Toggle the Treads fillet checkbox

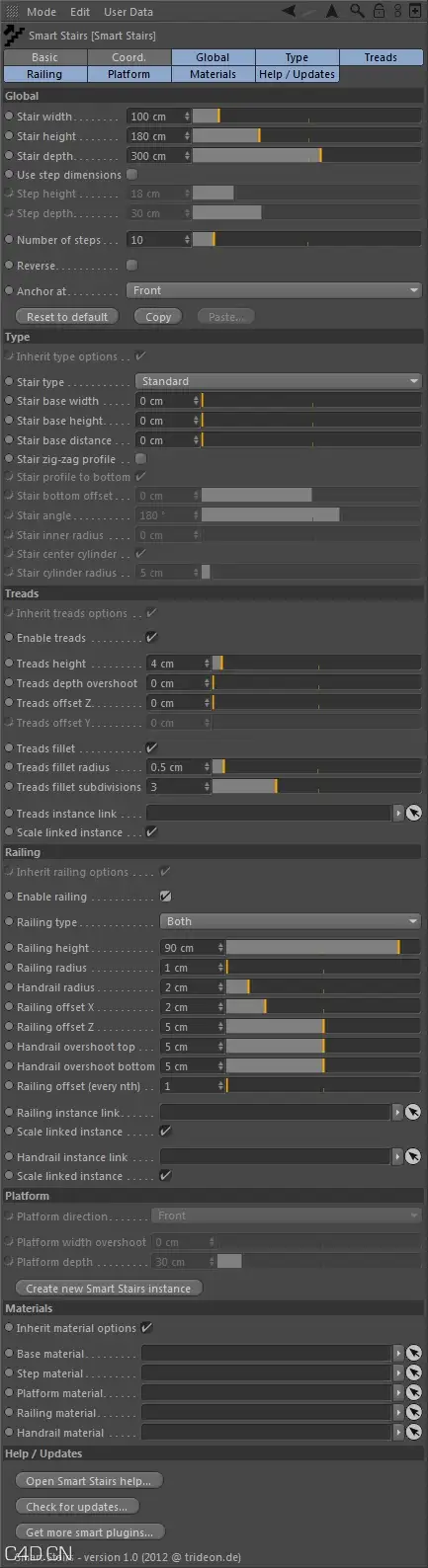(x=151, y=747)
